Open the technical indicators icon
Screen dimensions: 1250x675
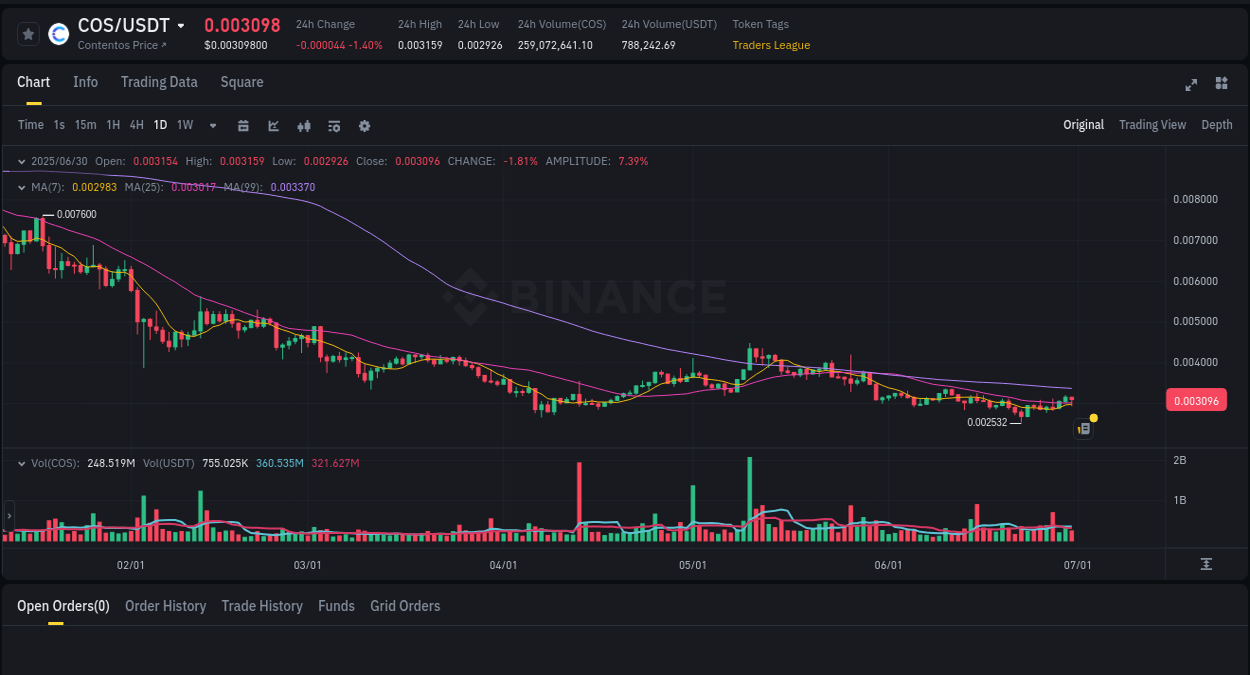click(303, 125)
